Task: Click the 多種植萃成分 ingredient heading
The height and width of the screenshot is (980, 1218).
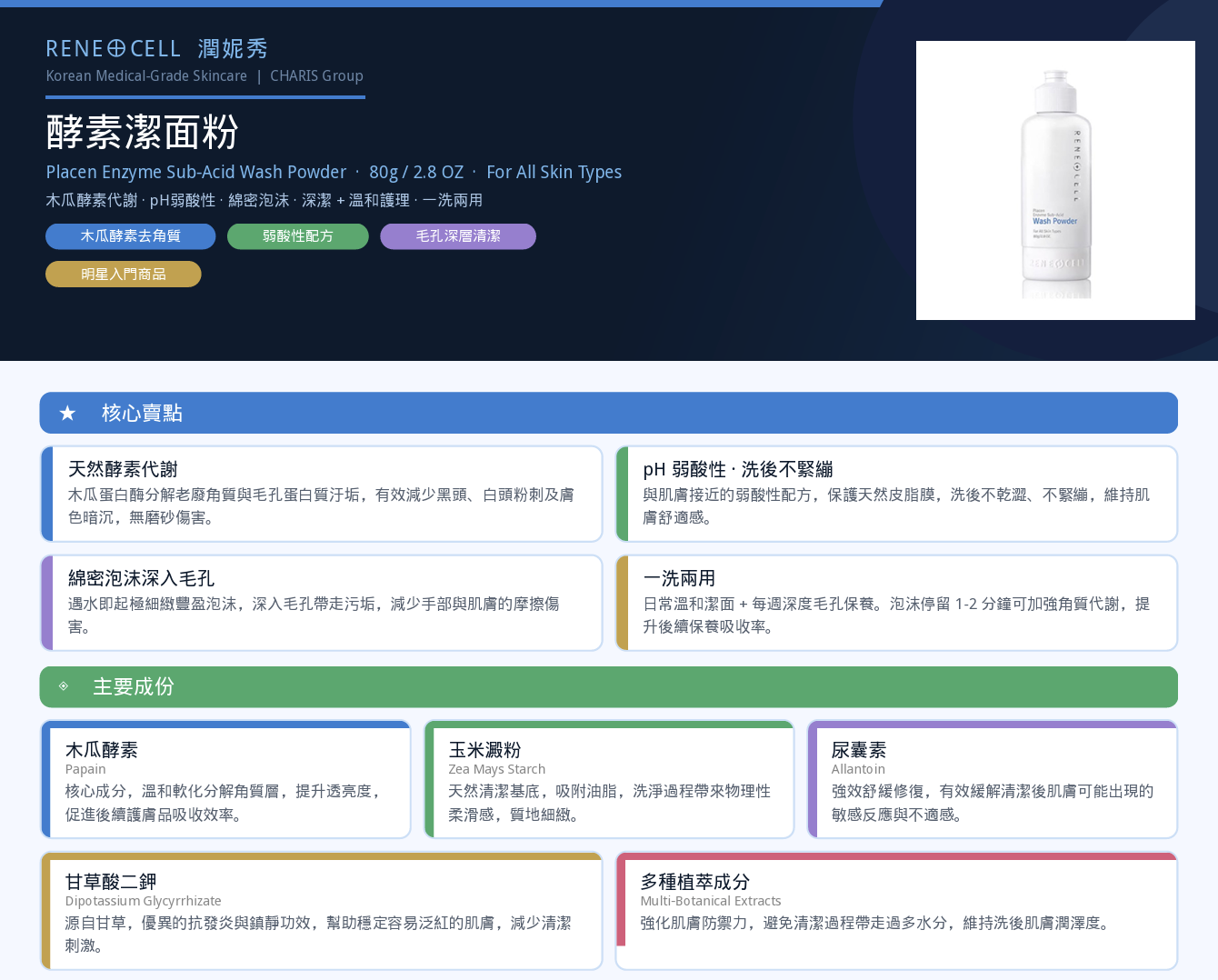Action: [695, 882]
